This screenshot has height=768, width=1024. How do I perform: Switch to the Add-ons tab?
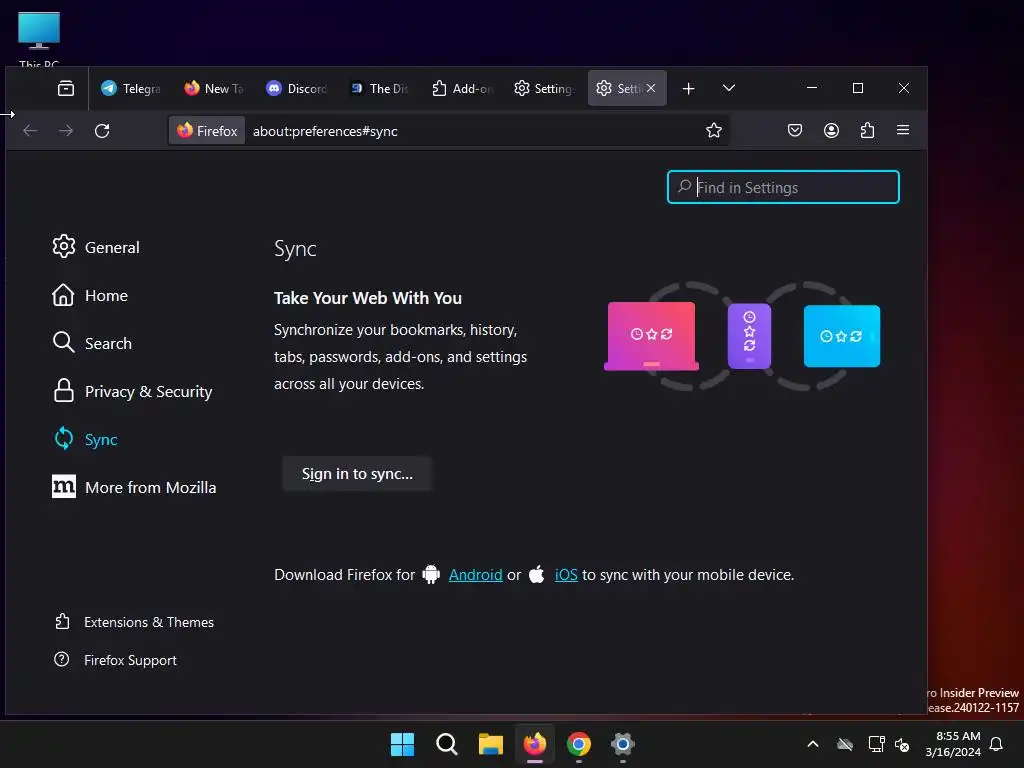pyautogui.click(x=462, y=88)
